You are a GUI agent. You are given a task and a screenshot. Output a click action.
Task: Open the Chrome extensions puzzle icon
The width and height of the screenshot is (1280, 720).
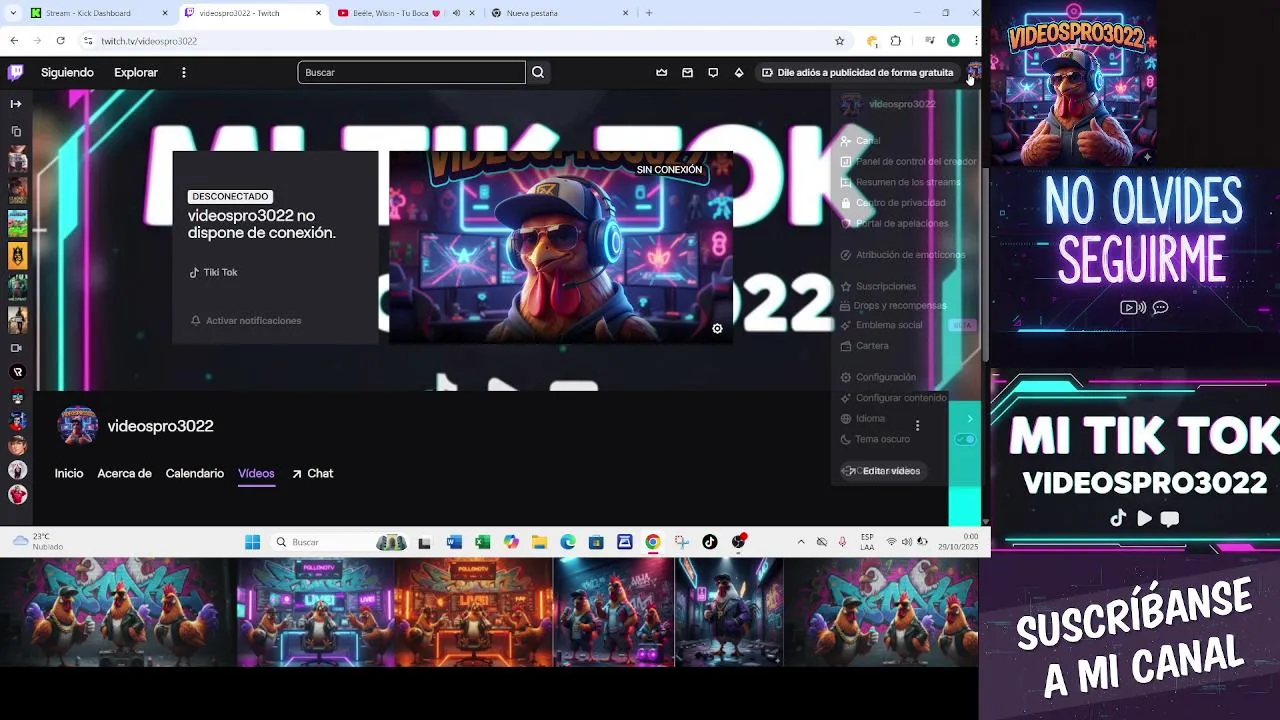click(896, 41)
